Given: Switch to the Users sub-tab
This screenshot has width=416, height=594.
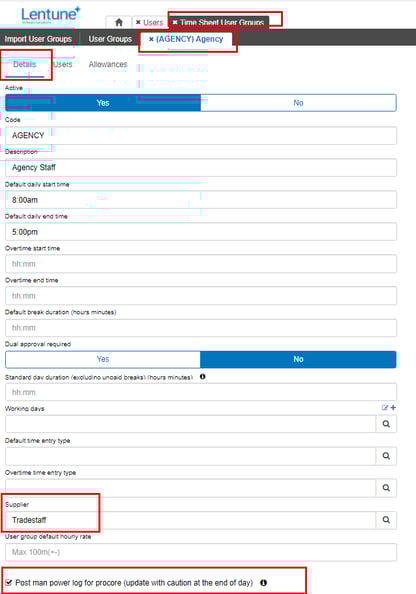Looking at the screenshot, I should coord(63,64).
